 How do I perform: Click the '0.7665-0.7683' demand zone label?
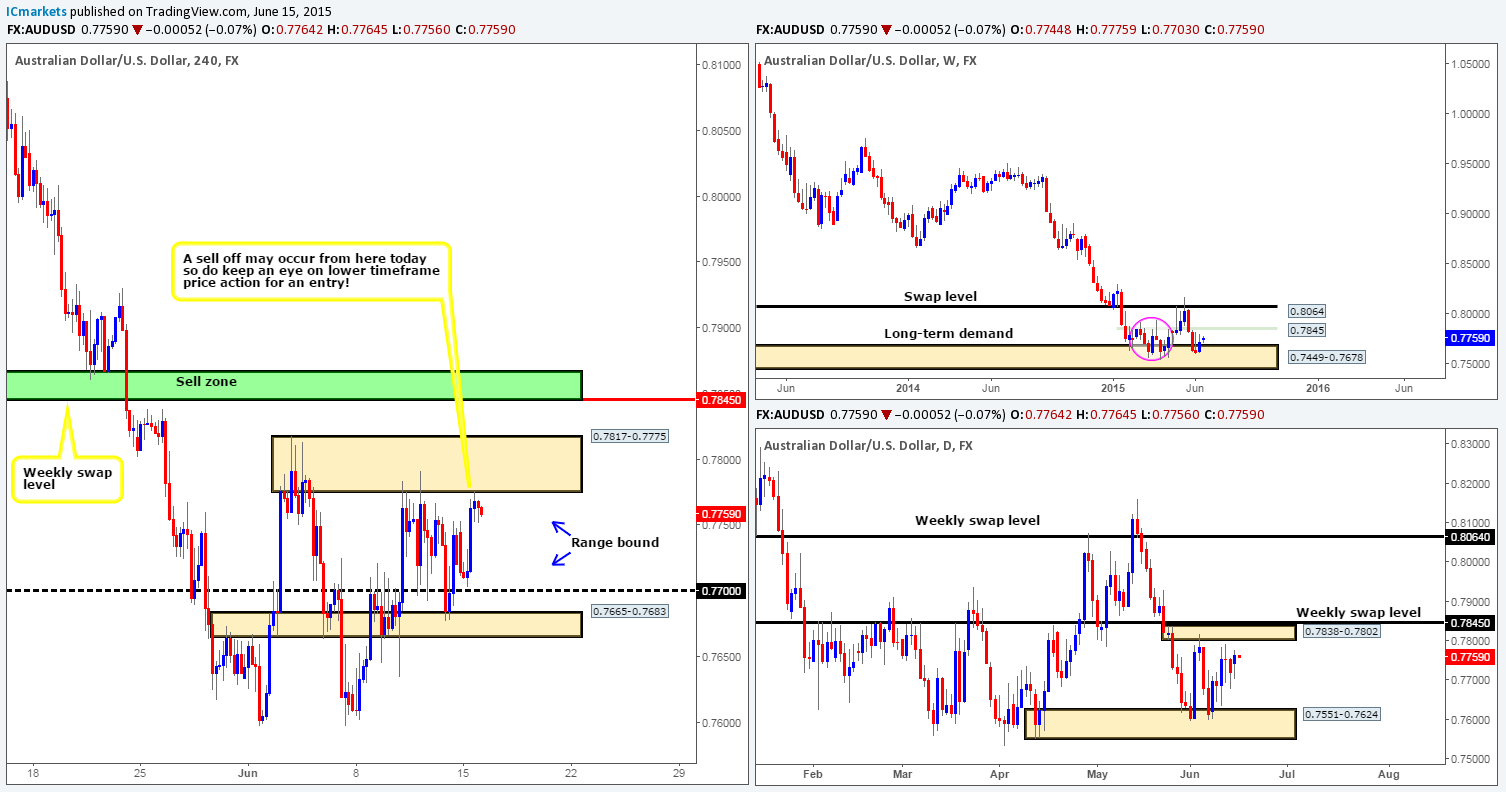(631, 613)
